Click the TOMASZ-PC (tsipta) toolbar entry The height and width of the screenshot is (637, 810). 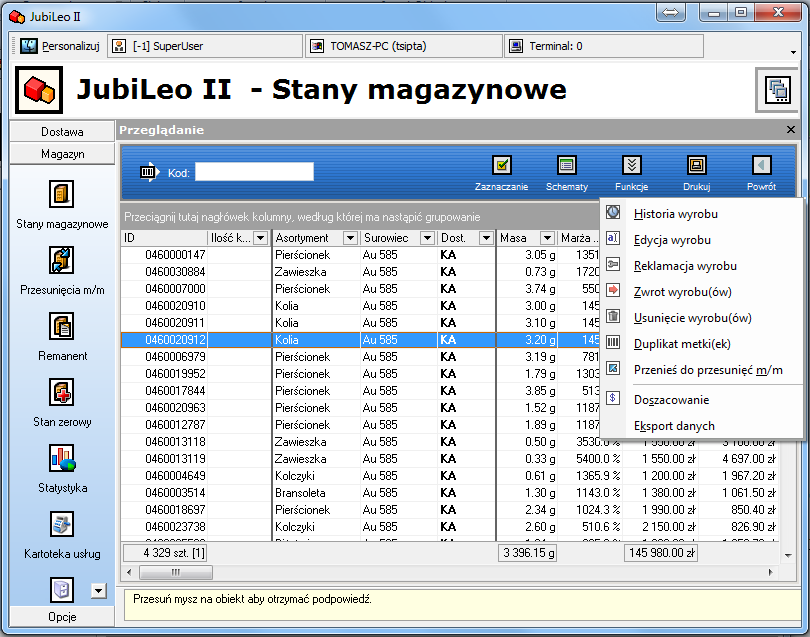(403, 46)
